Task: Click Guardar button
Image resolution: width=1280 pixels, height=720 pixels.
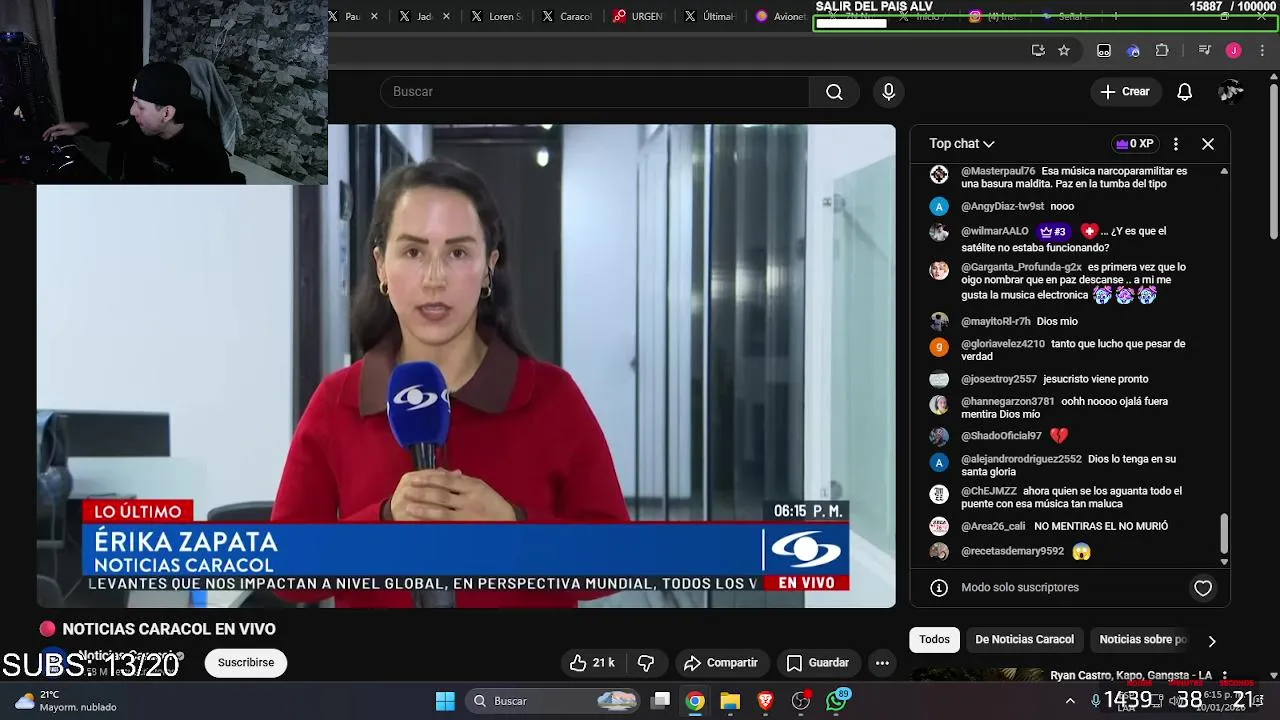Action: [818, 663]
